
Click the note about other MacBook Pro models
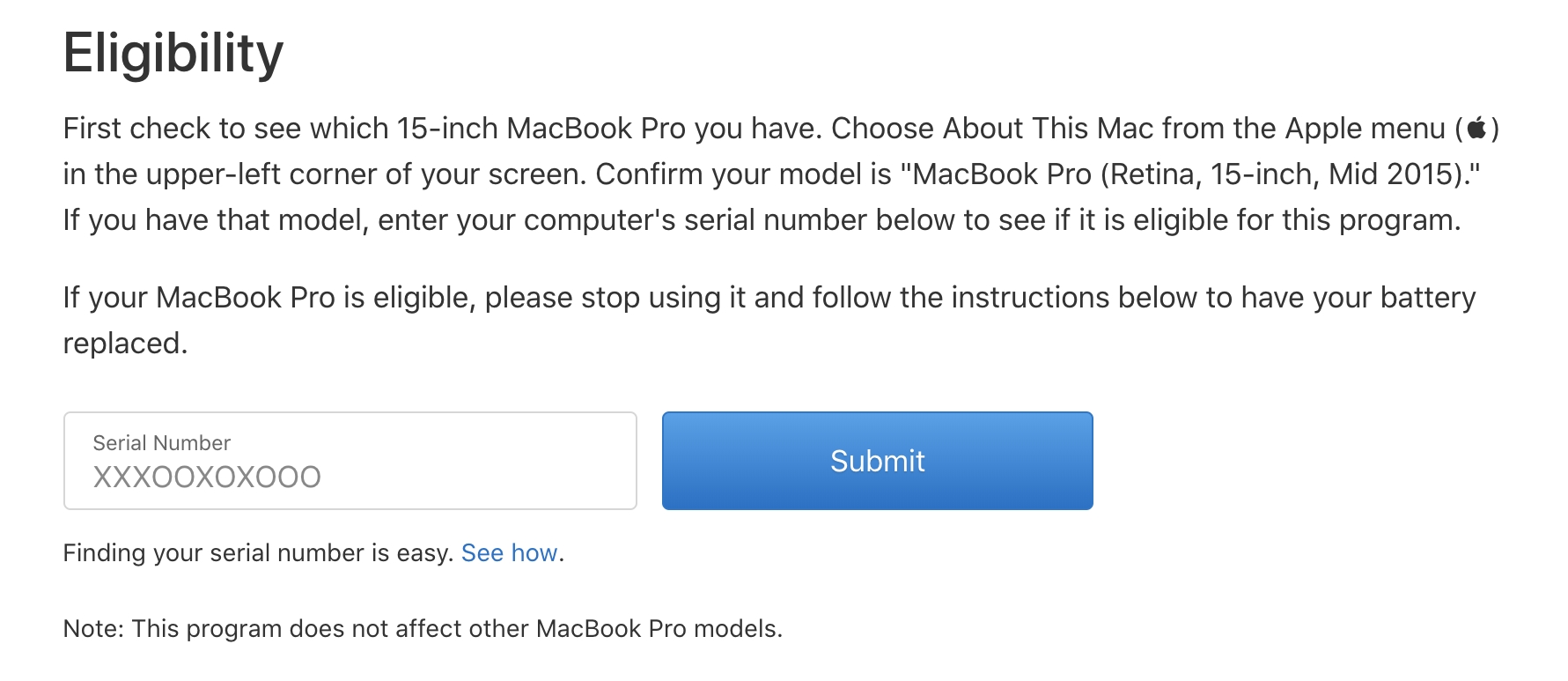click(x=423, y=629)
